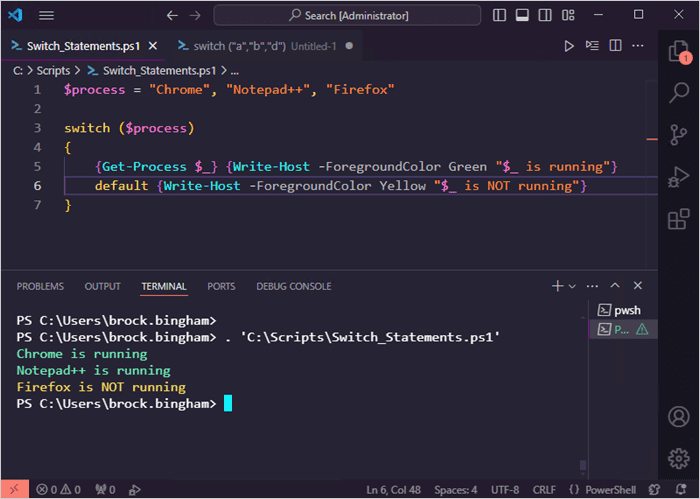This screenshot has width=700, height=499.
Task: Change end of line sequence CRLF
Action: (x=544, y=490)
